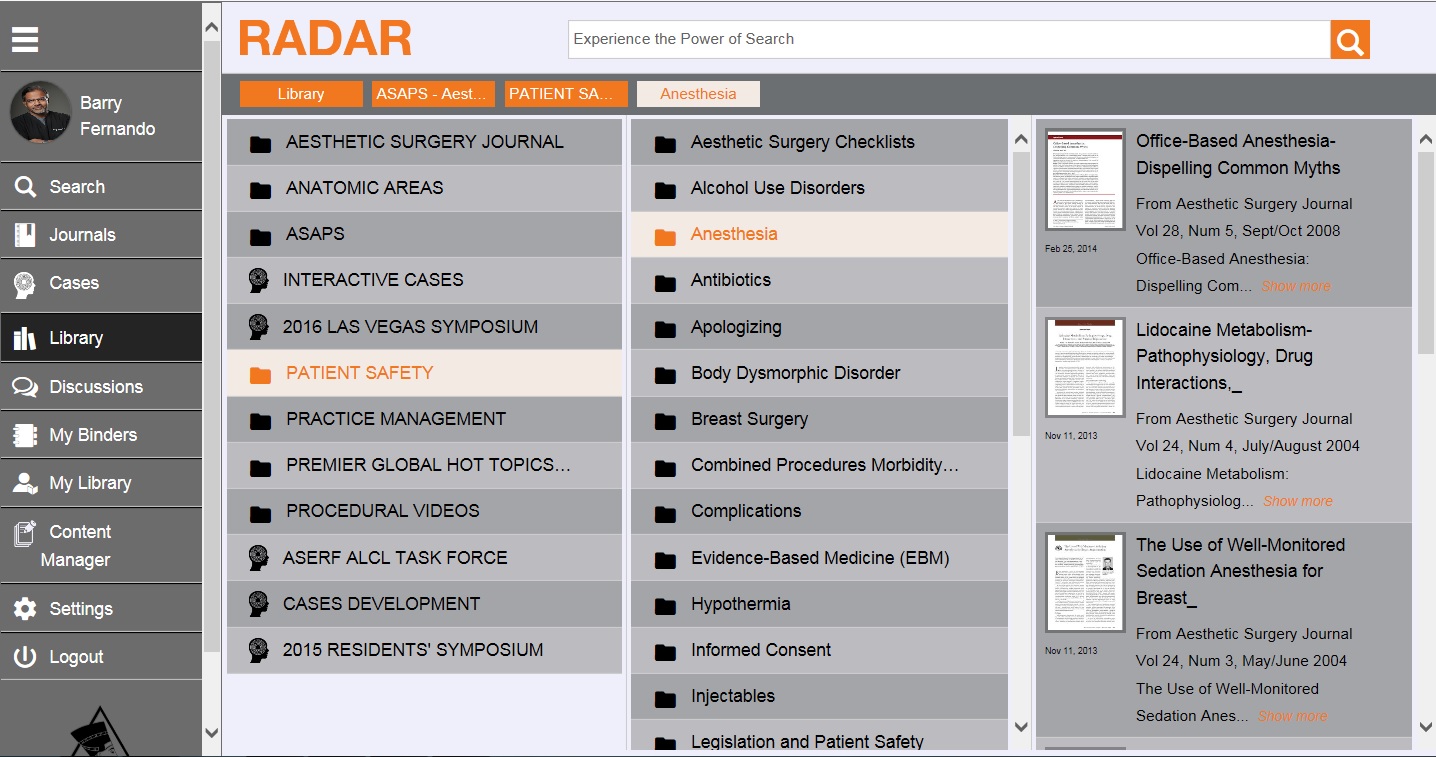Click the My Library person icon
This screenshot has width=1436, height=757.
click(25, 483)
